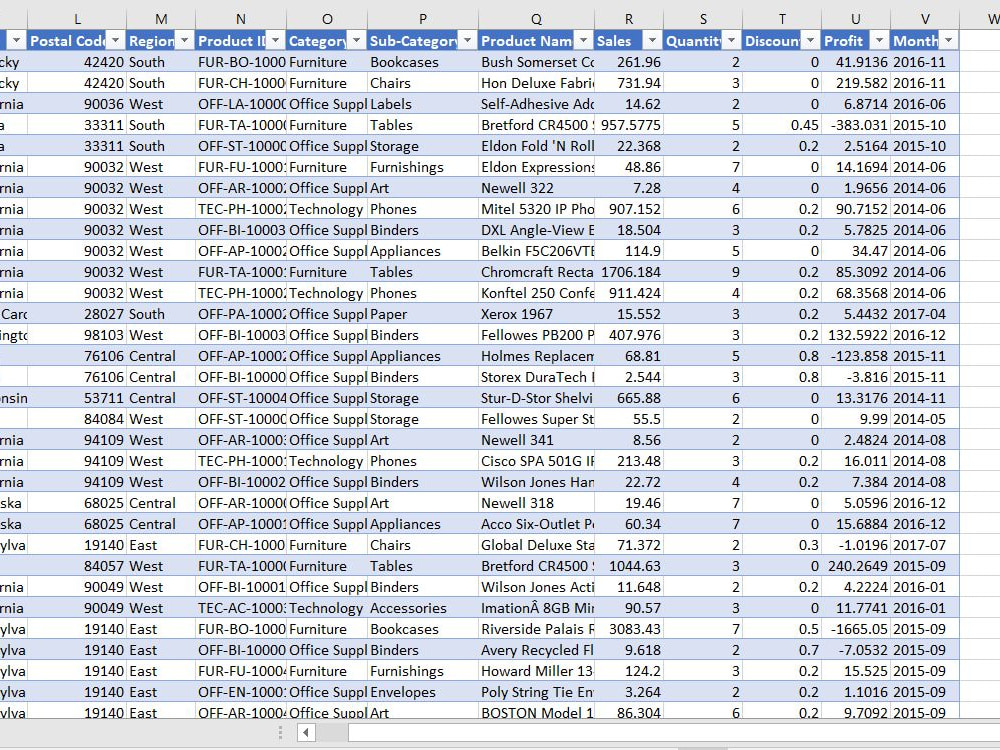Select postal code cell 98103
Image resolution: width=1000 pixels, height=750 pixels.
point(77,335)
